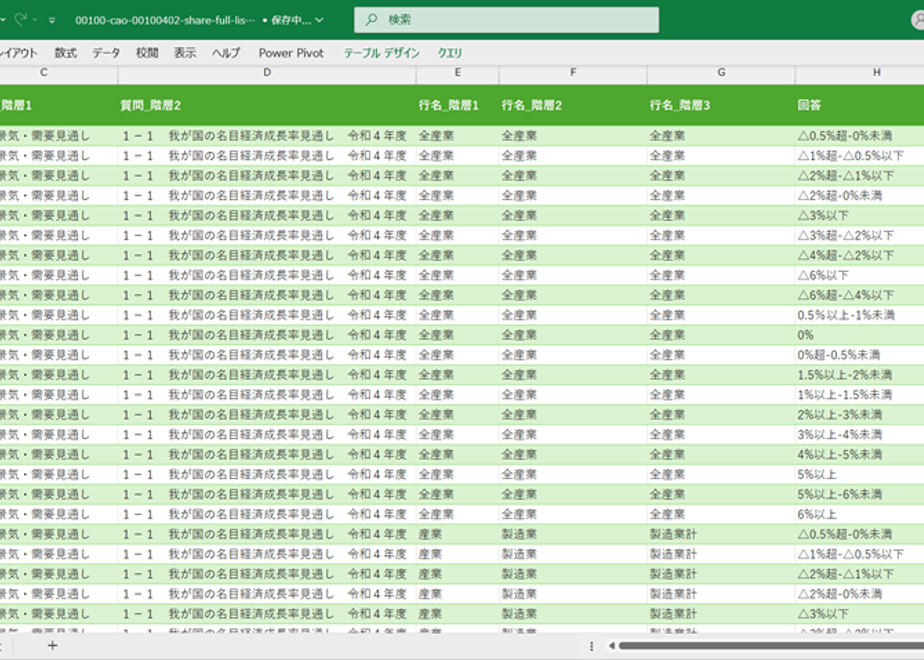Open the Redo history dropdown arrow
This screenshot has height=660, width=924.
point(35,20)
